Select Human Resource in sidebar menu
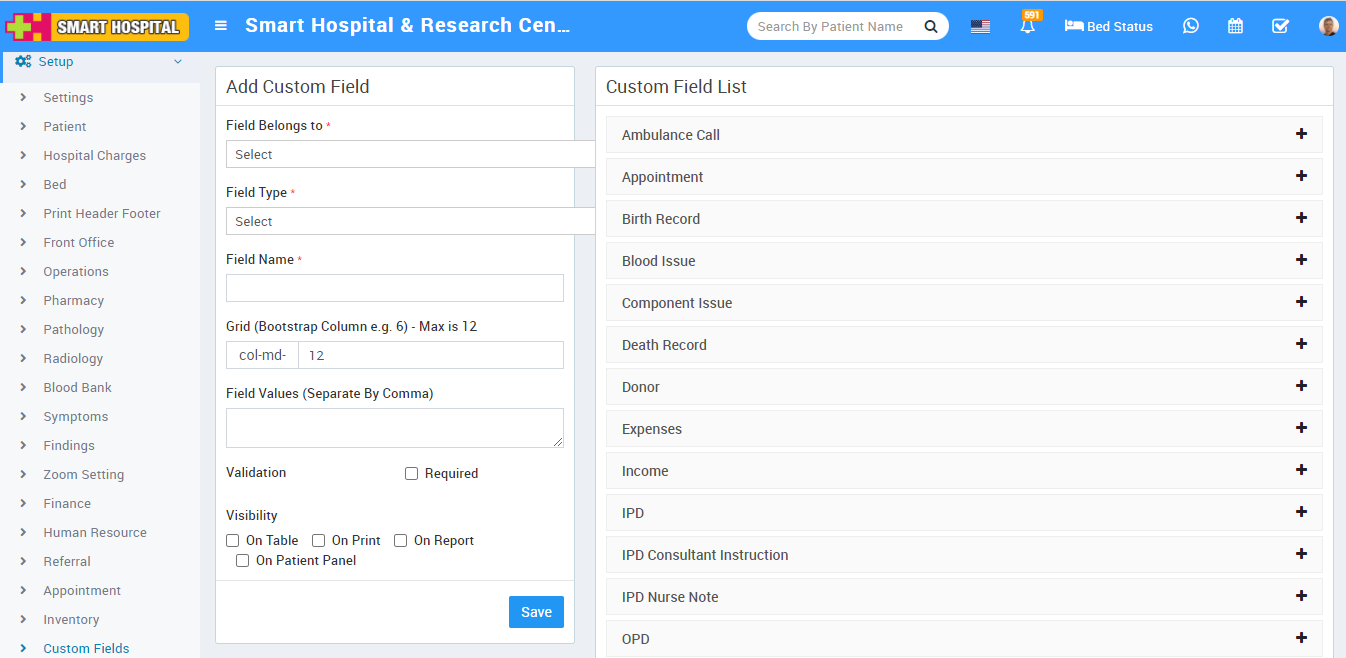Viewport: 1346px width, 658px height. (x=95, y=532)
